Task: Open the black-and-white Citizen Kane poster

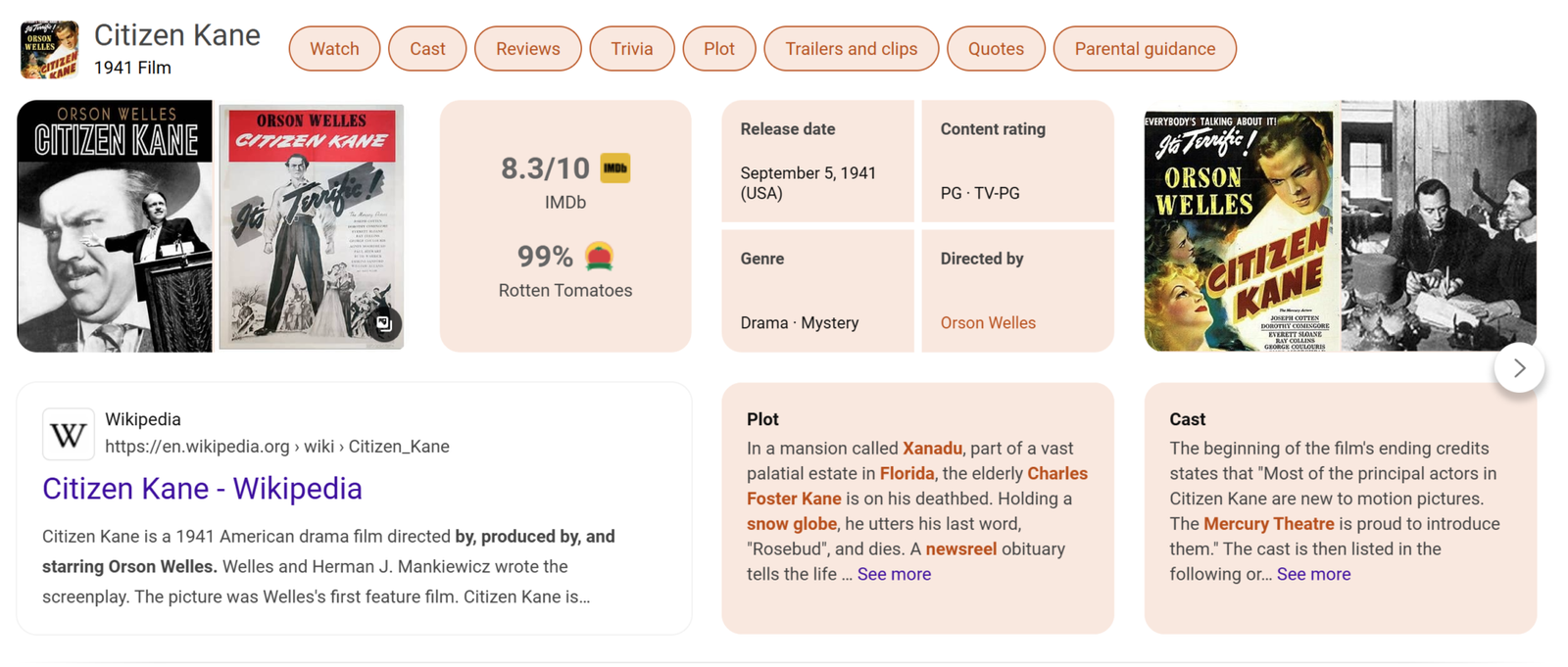Action: coord(115,226)
